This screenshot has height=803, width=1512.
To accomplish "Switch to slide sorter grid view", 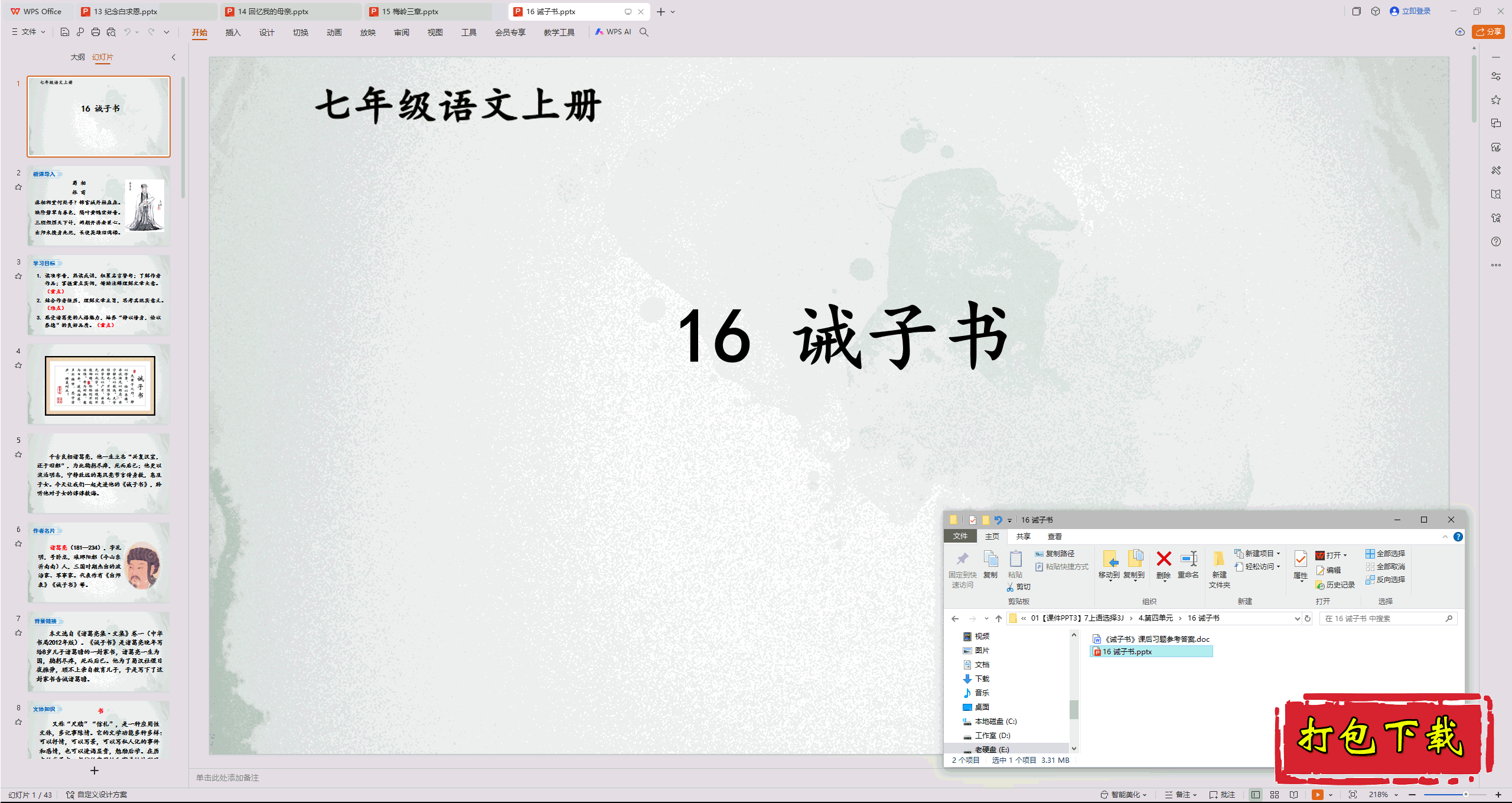I will tap(1275, 795).
